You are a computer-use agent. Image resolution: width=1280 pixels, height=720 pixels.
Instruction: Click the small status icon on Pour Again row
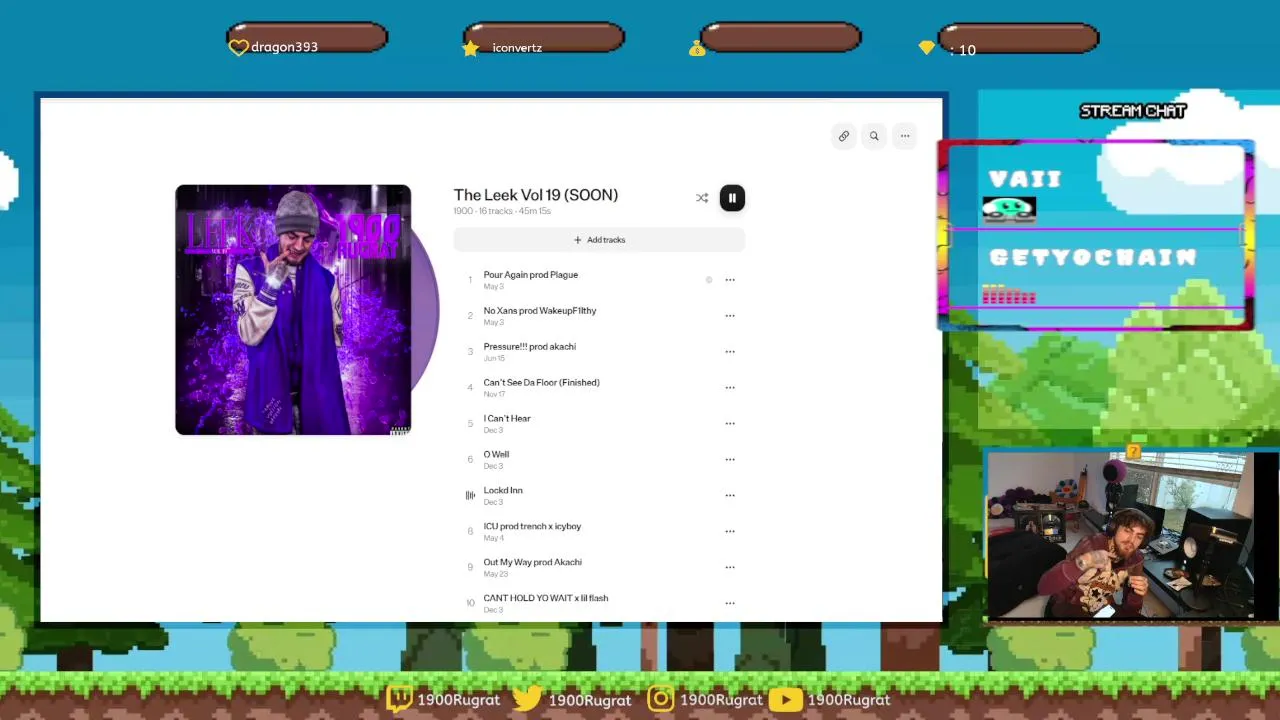pyautogui.click(x=709, y=280)
